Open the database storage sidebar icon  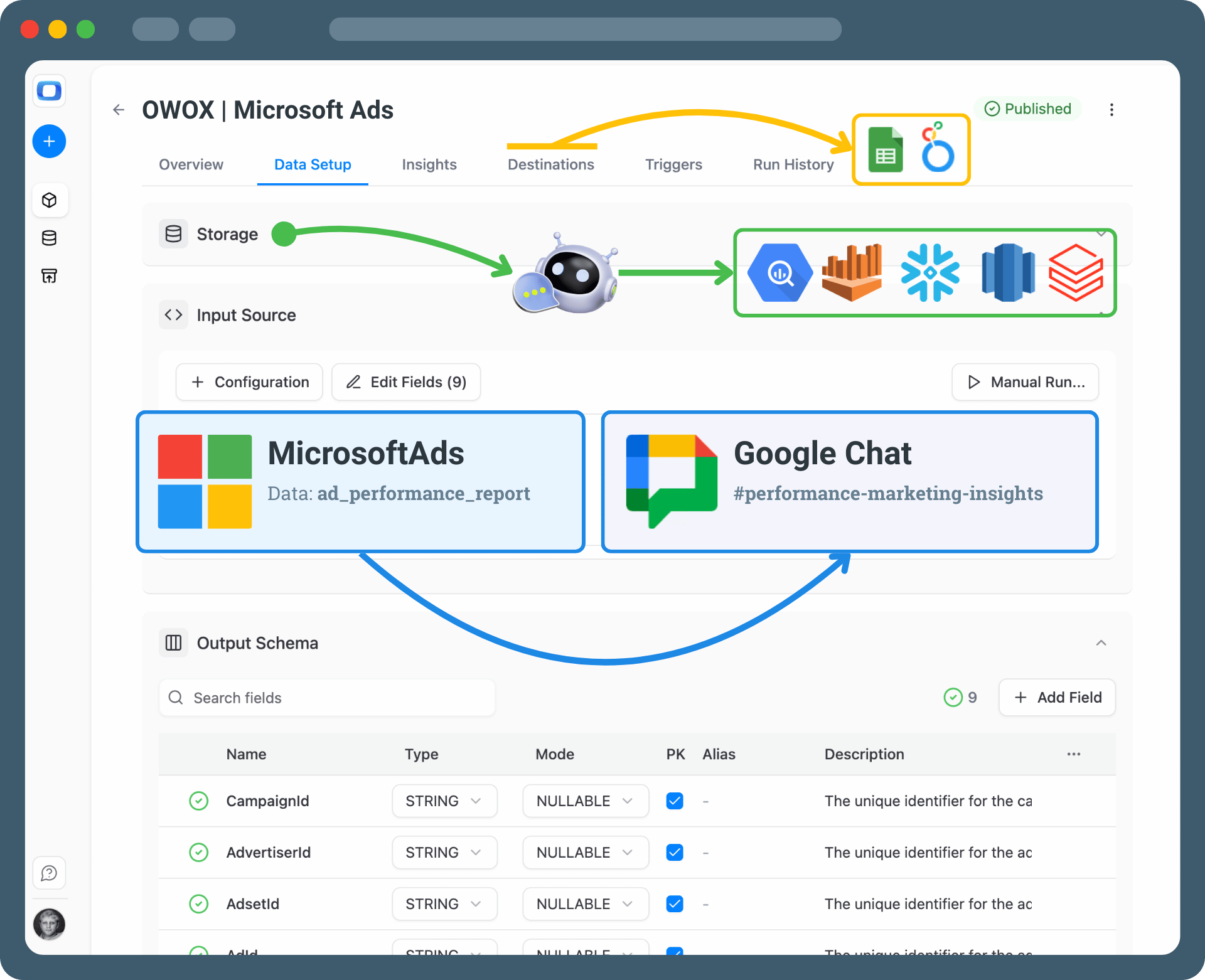pyautogui.click(x=49, y=238)
